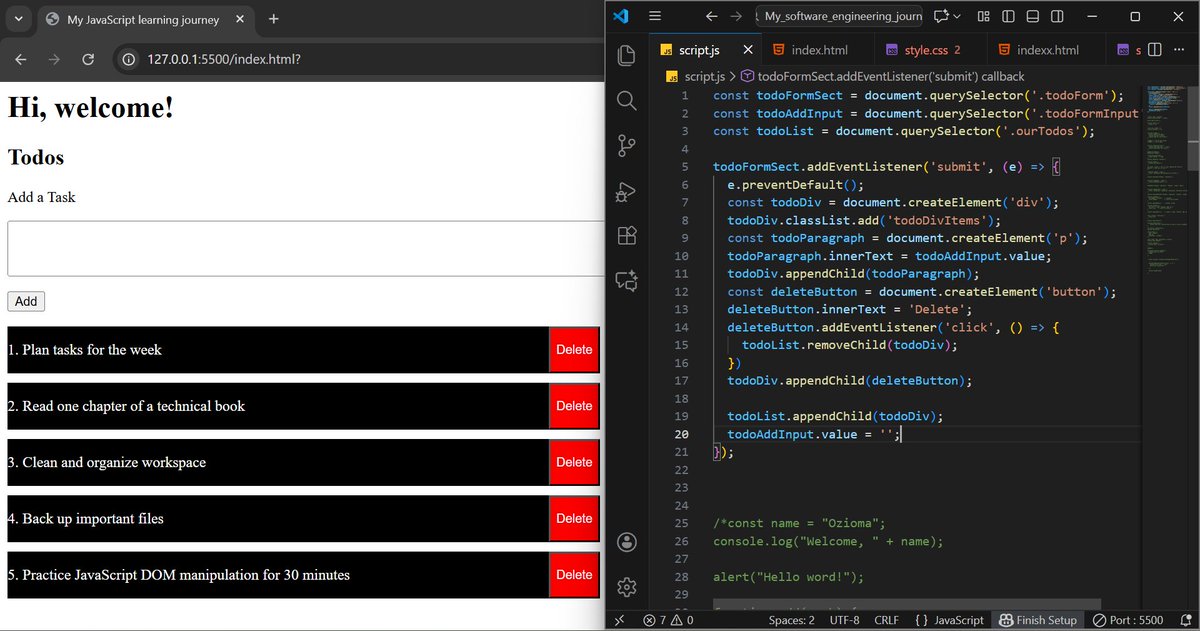Viewport: 1200px width, 631px height.
Task: Click the editor vertical scrollbar
Action: pyautogui.click(x=1193, y=128)
